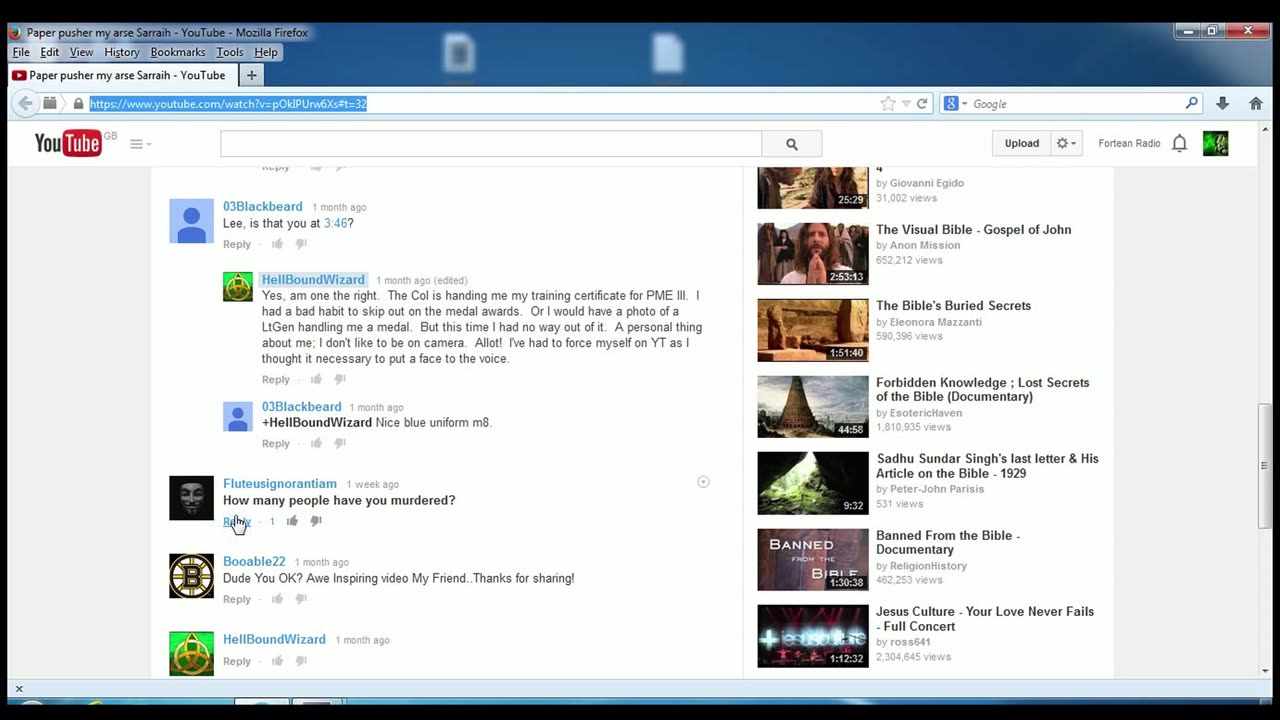The height and width of the screenshot is (720, 1280).
Task: Reply to HellBoundWizard's training certificate comment
Action: (276, 379)
